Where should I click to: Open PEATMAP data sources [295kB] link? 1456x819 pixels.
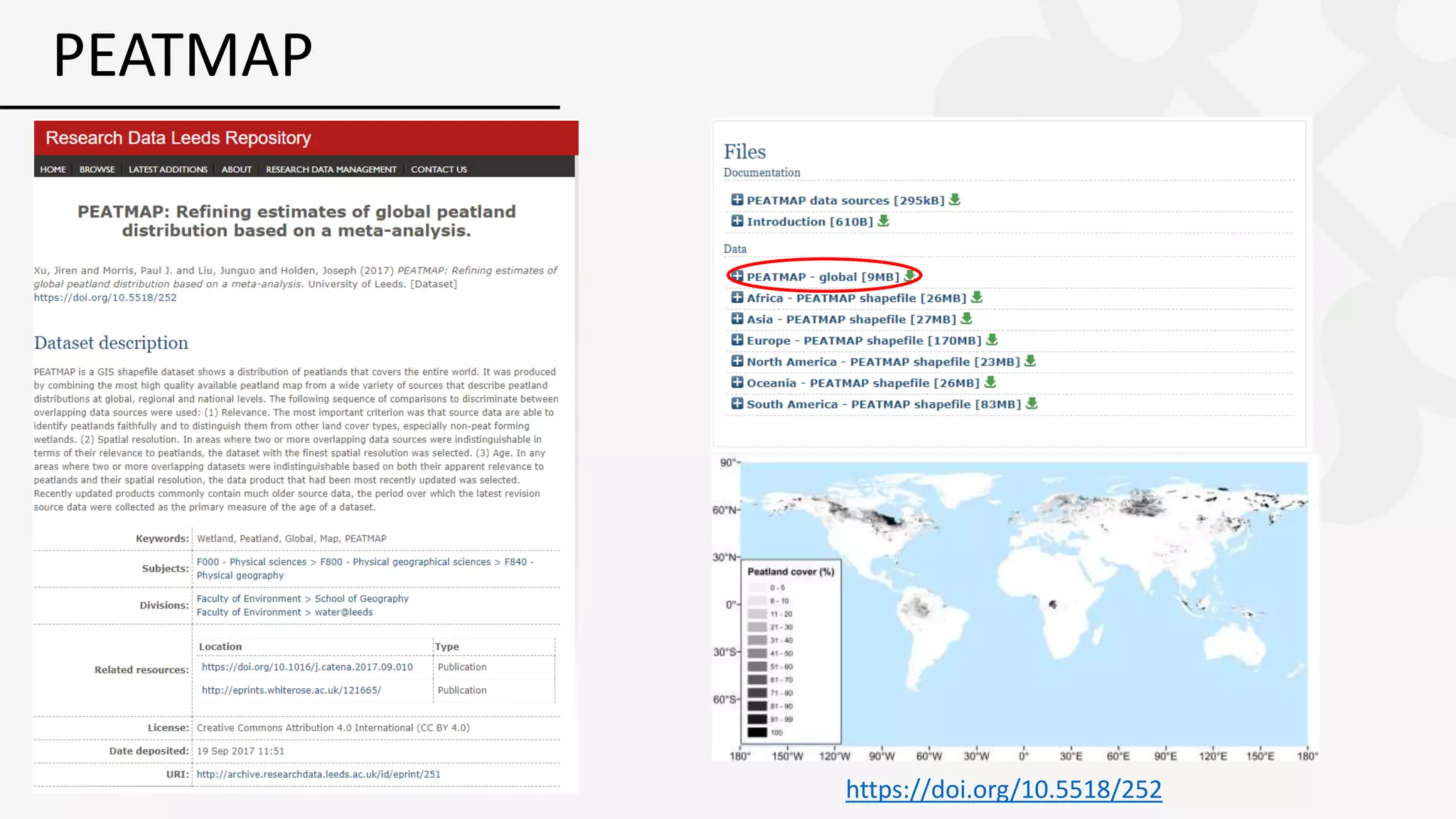(846, 200)
